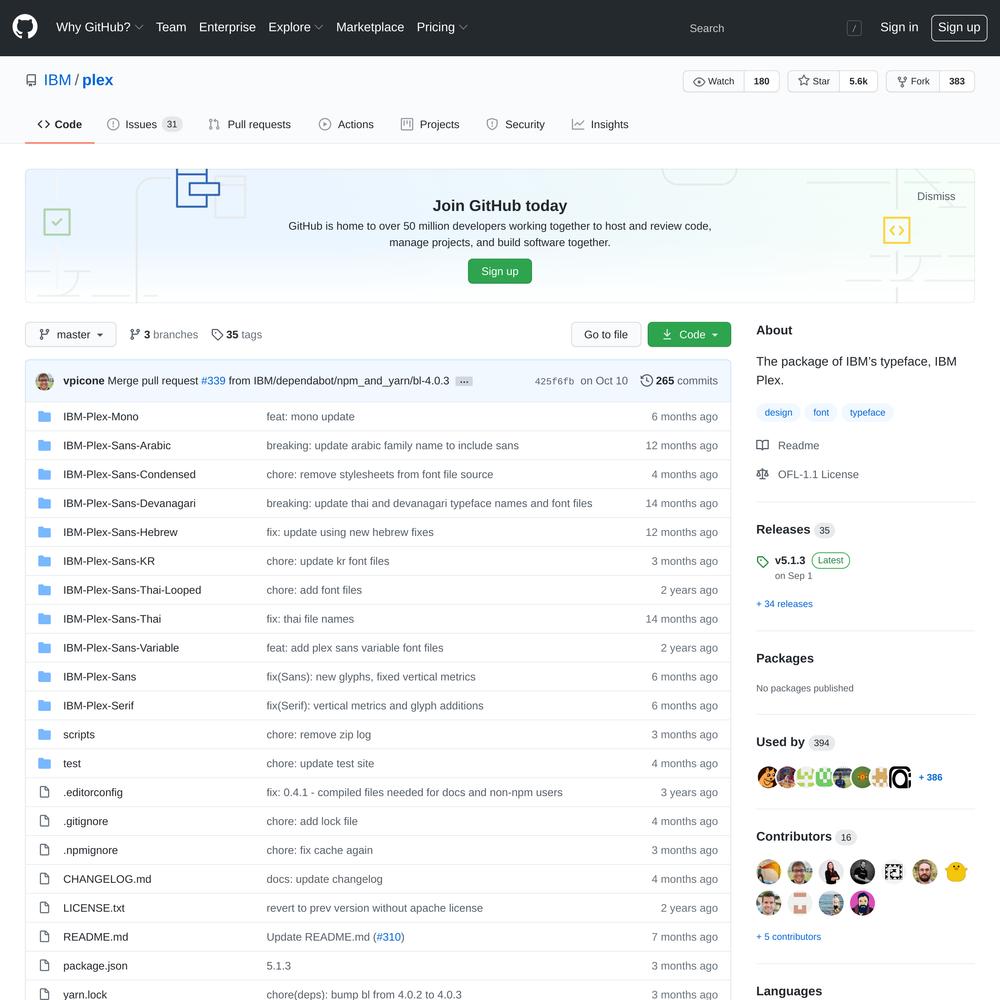Open the IBM-Plex-Sans-KR folder
The height and width of the screenshot is (1000, 1000).
[108, 561]
